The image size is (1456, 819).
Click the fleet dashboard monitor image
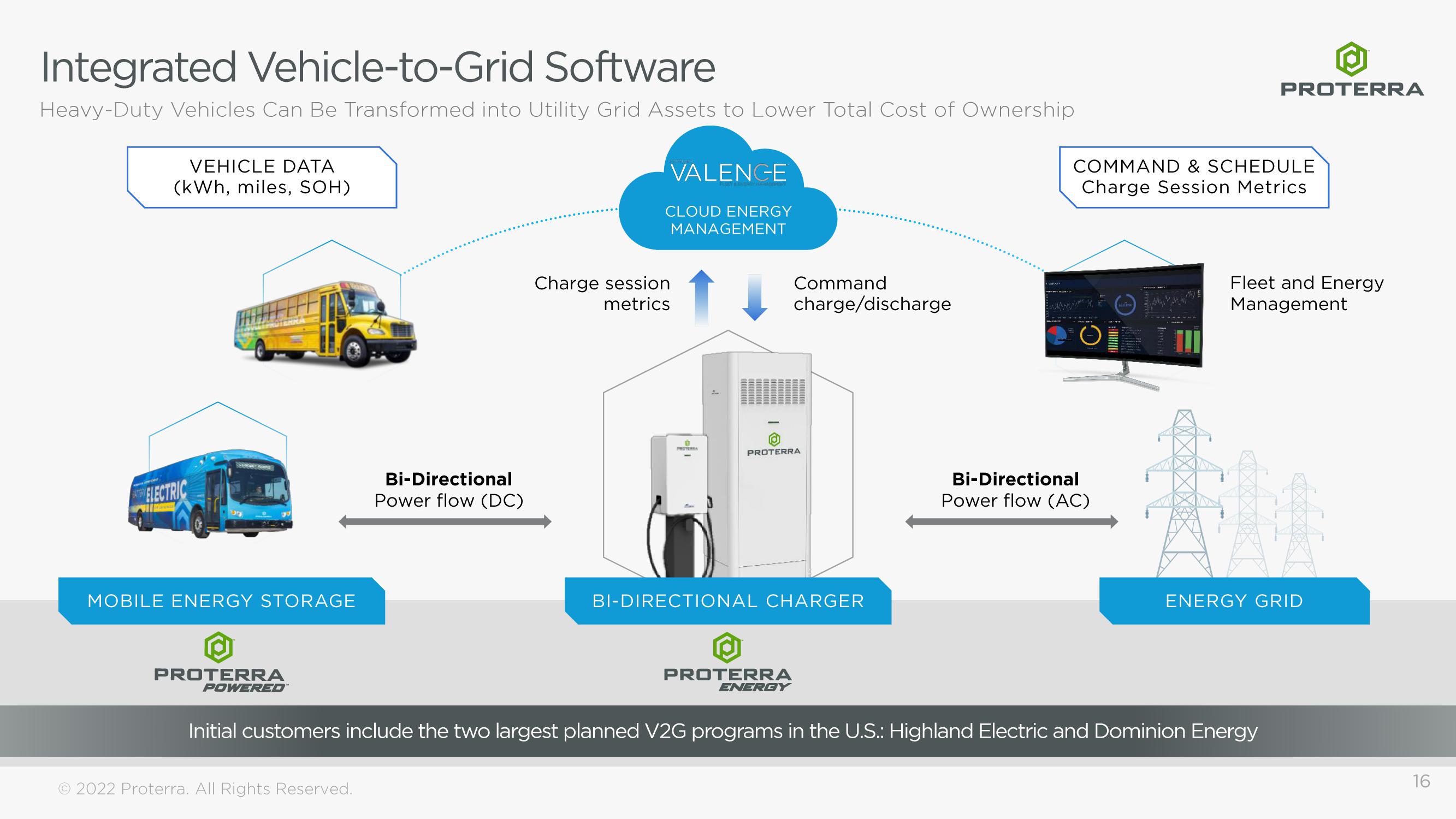point(1123,326)
